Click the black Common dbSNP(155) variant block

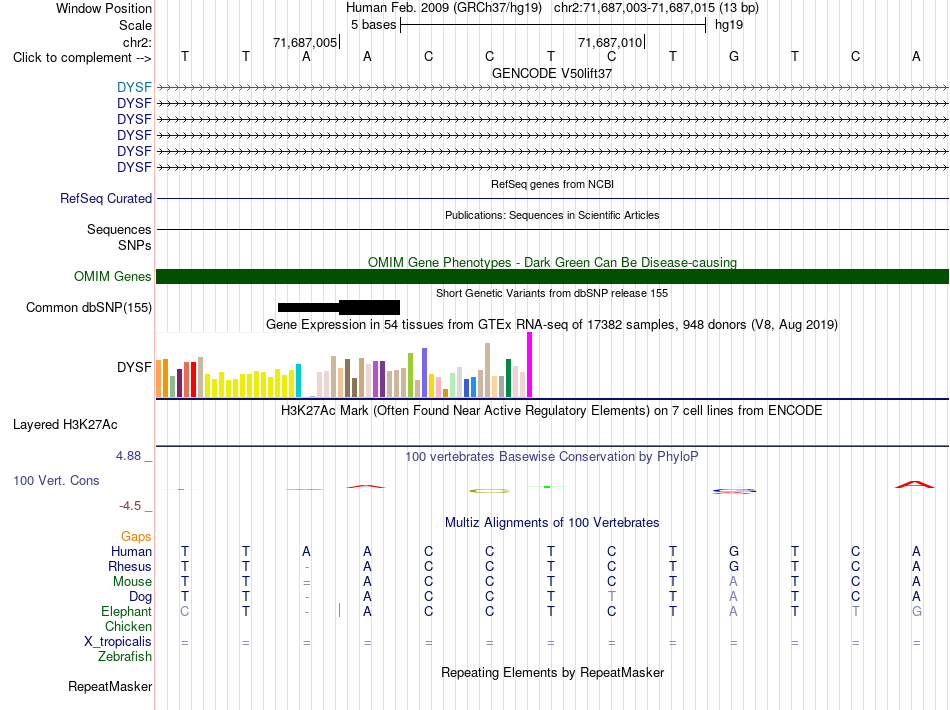click(x=339, y=307)
